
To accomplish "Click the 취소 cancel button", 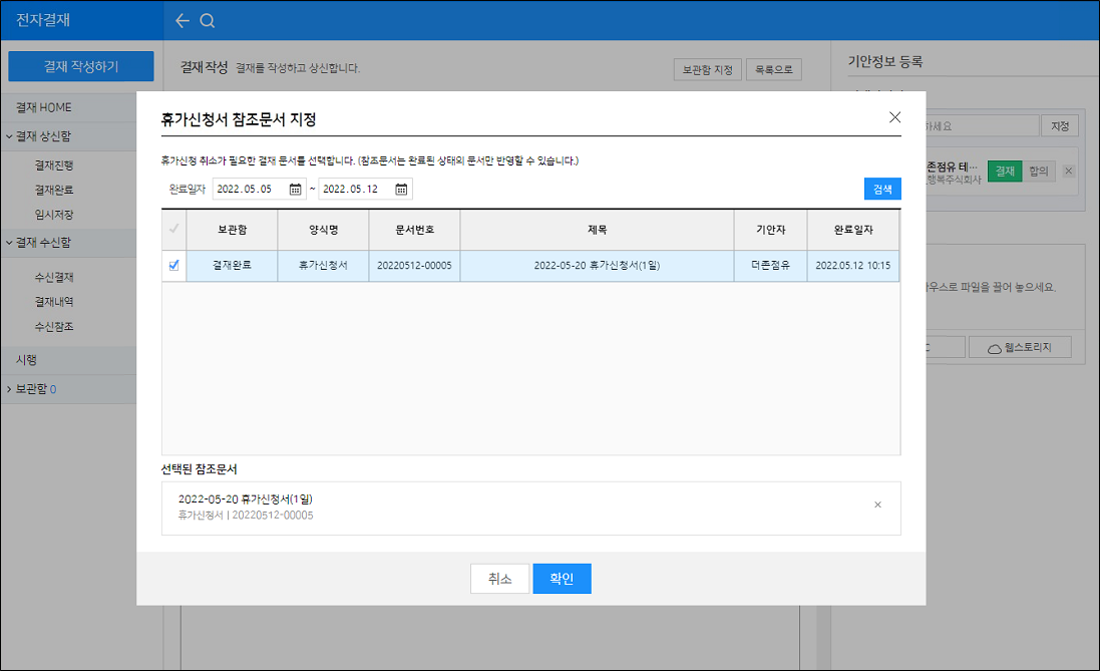I will [x=499, y=579].
